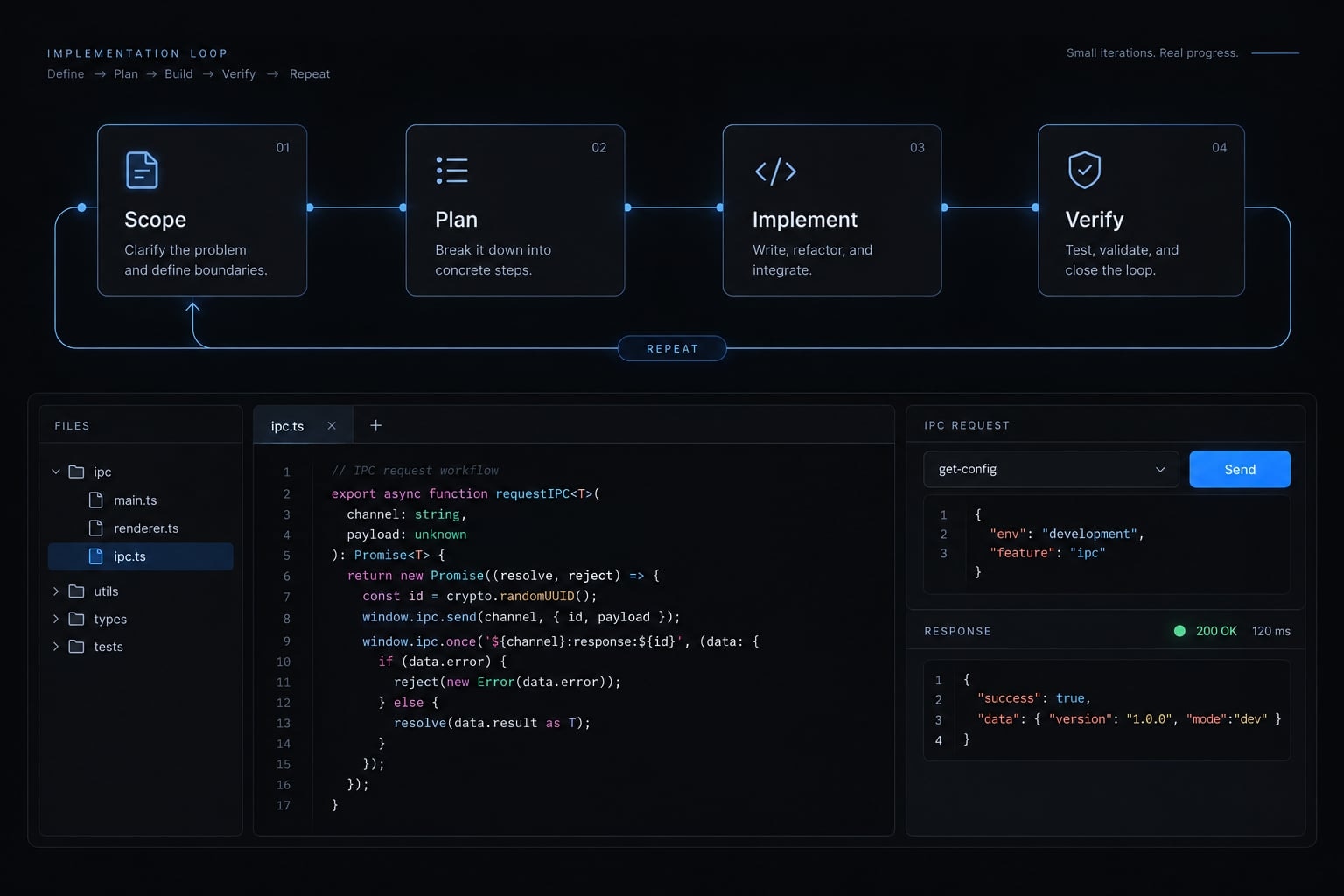
Task: Click the main.ts file icon
Action: coord(96,500)
